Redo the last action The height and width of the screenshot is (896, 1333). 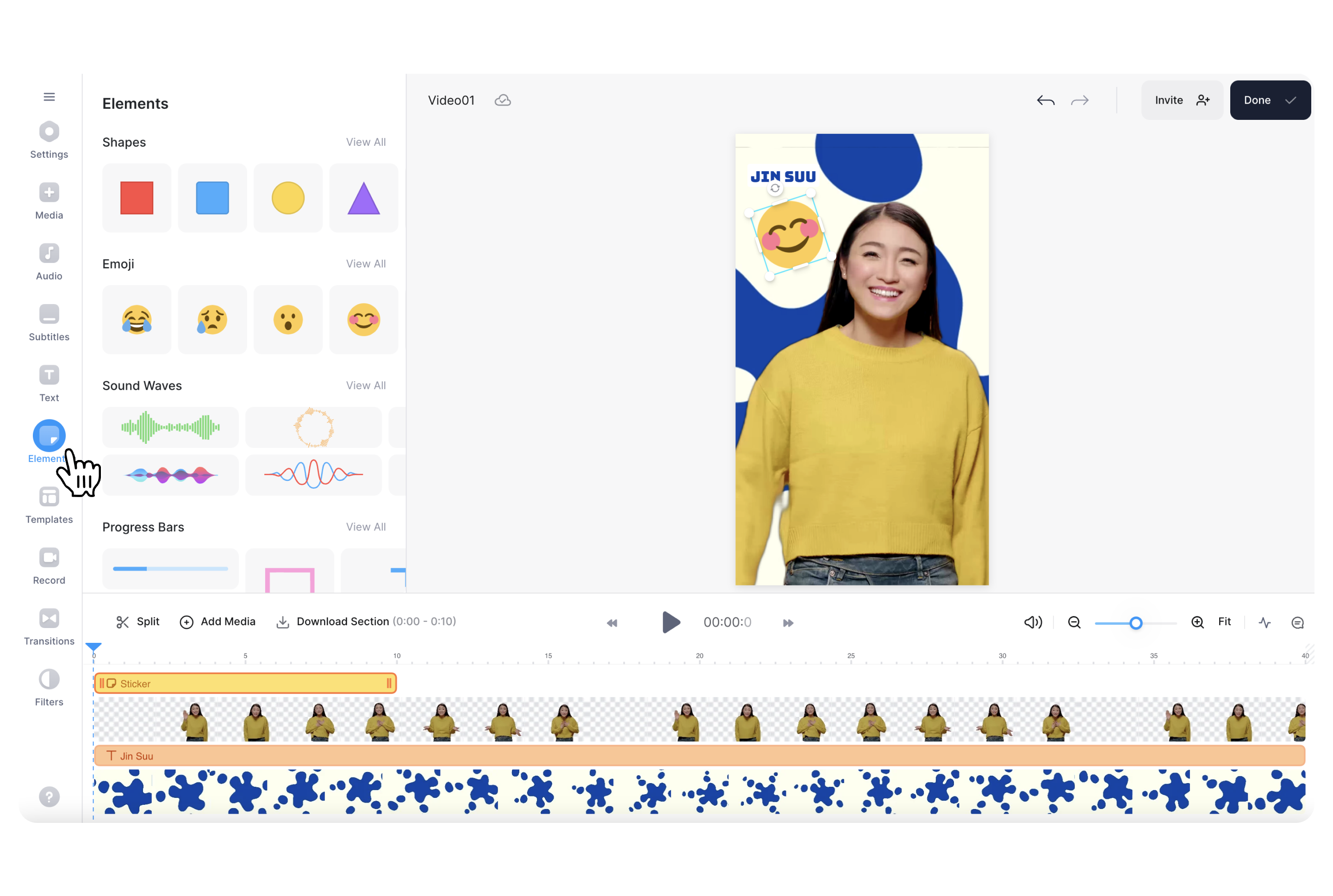(x=1079, y=100)
